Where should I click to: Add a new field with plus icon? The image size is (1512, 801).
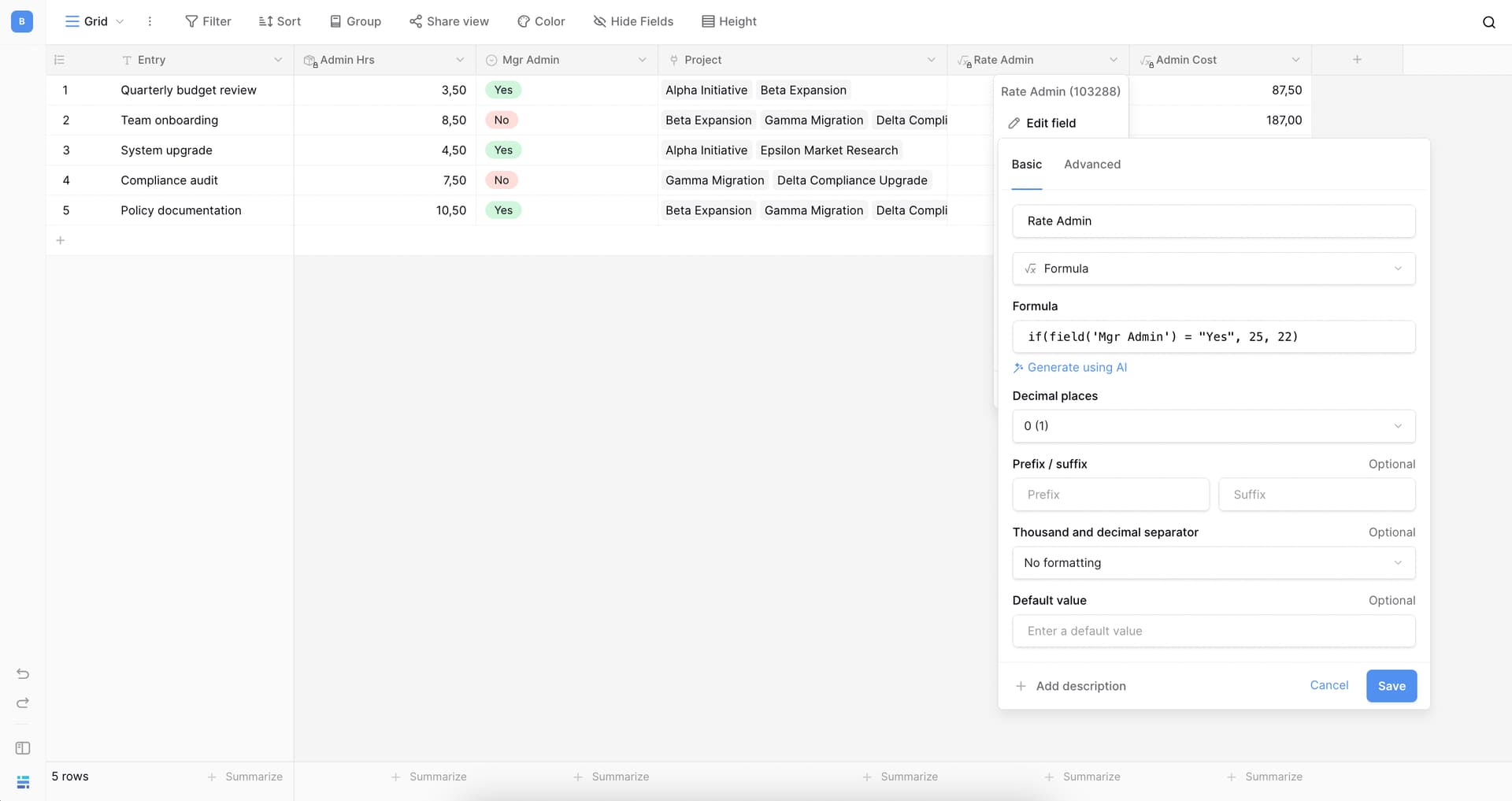(x=1357, y=60)
